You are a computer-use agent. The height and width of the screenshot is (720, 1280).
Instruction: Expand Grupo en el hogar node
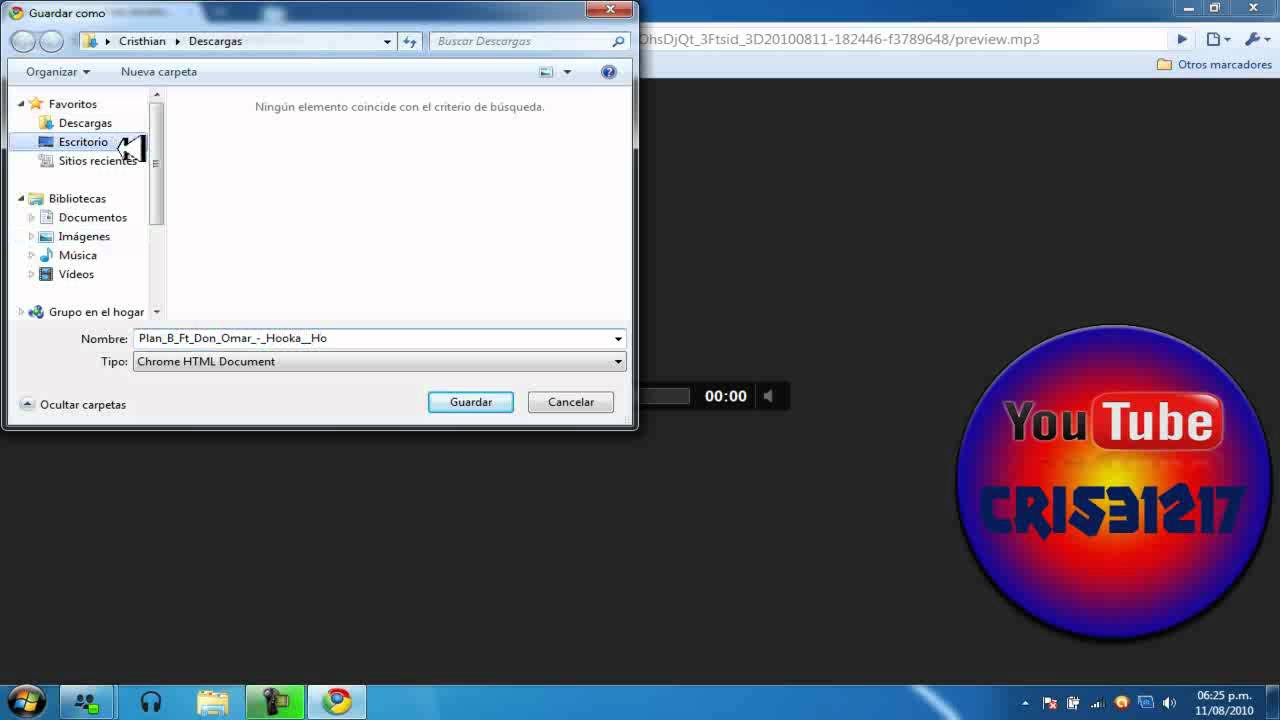[21, 312]
